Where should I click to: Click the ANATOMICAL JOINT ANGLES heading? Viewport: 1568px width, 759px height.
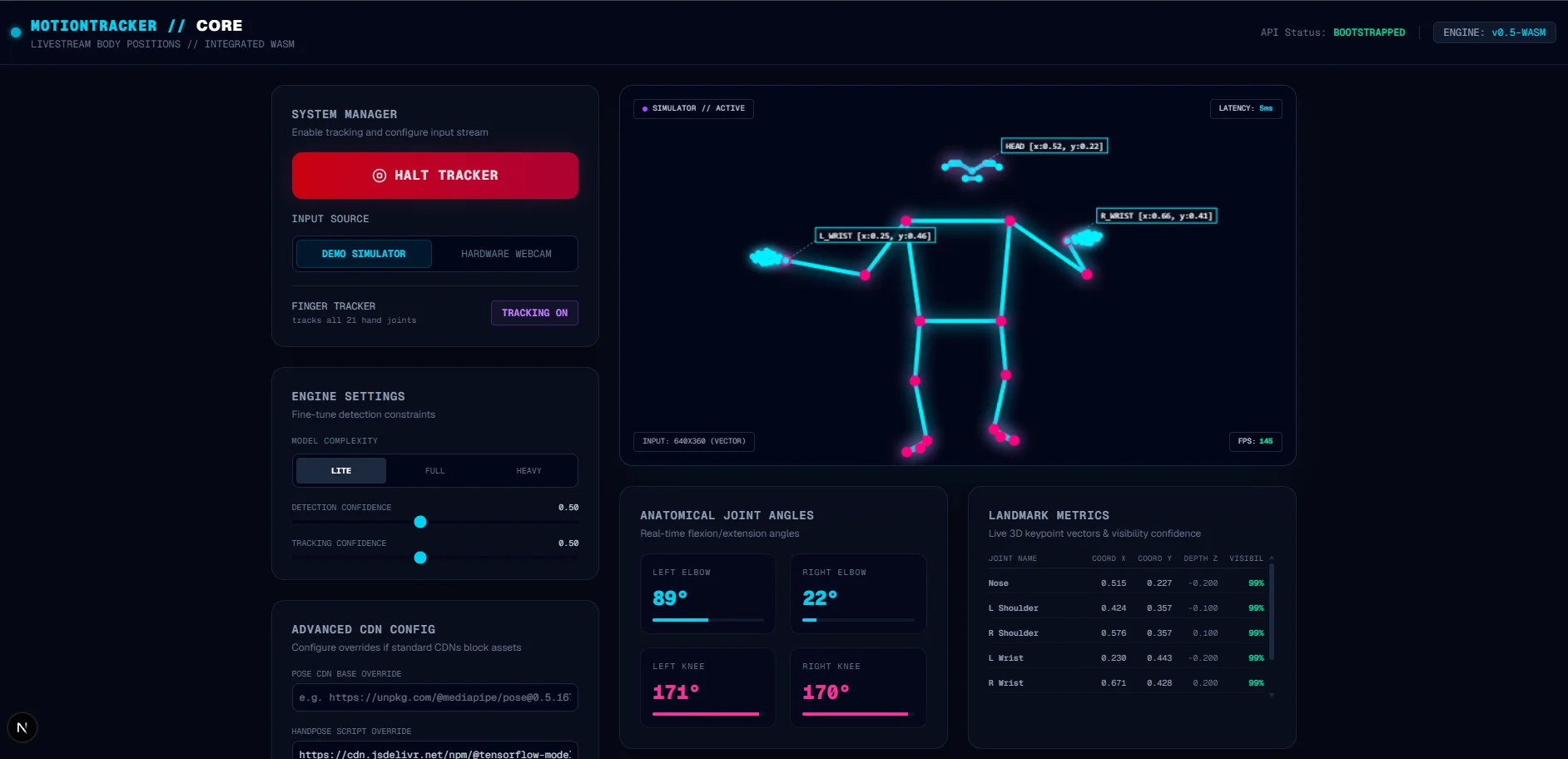pyautogui.click(x=727, y=516)
